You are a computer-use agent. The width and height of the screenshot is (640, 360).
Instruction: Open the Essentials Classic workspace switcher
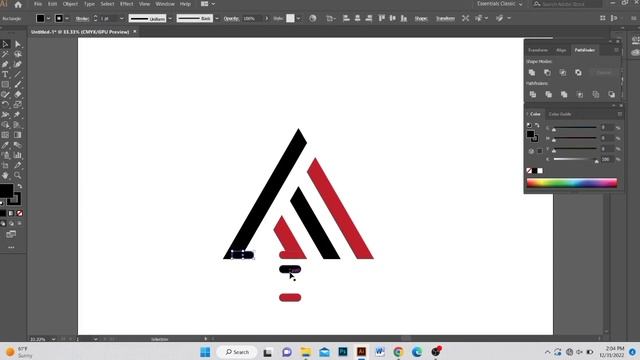tap(500, 4)
